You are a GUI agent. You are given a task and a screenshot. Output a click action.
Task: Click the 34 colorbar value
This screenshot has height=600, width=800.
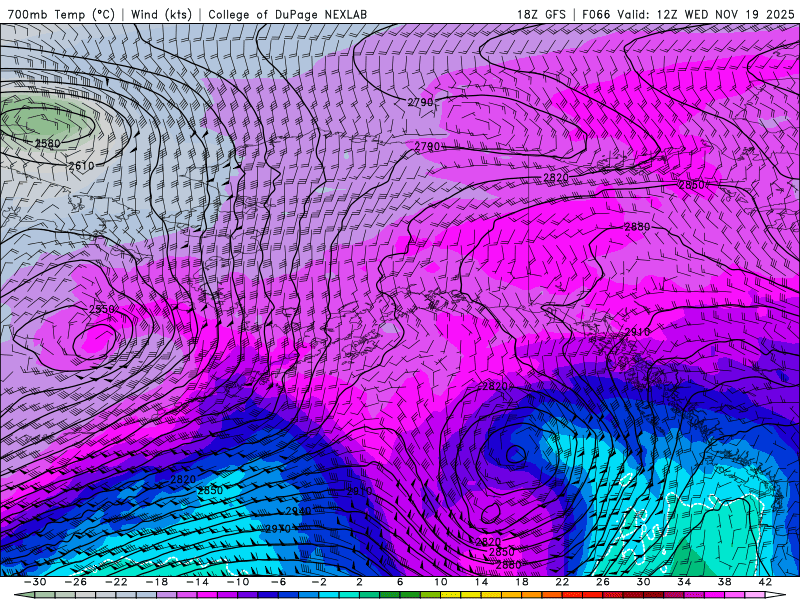coord(684,582)
